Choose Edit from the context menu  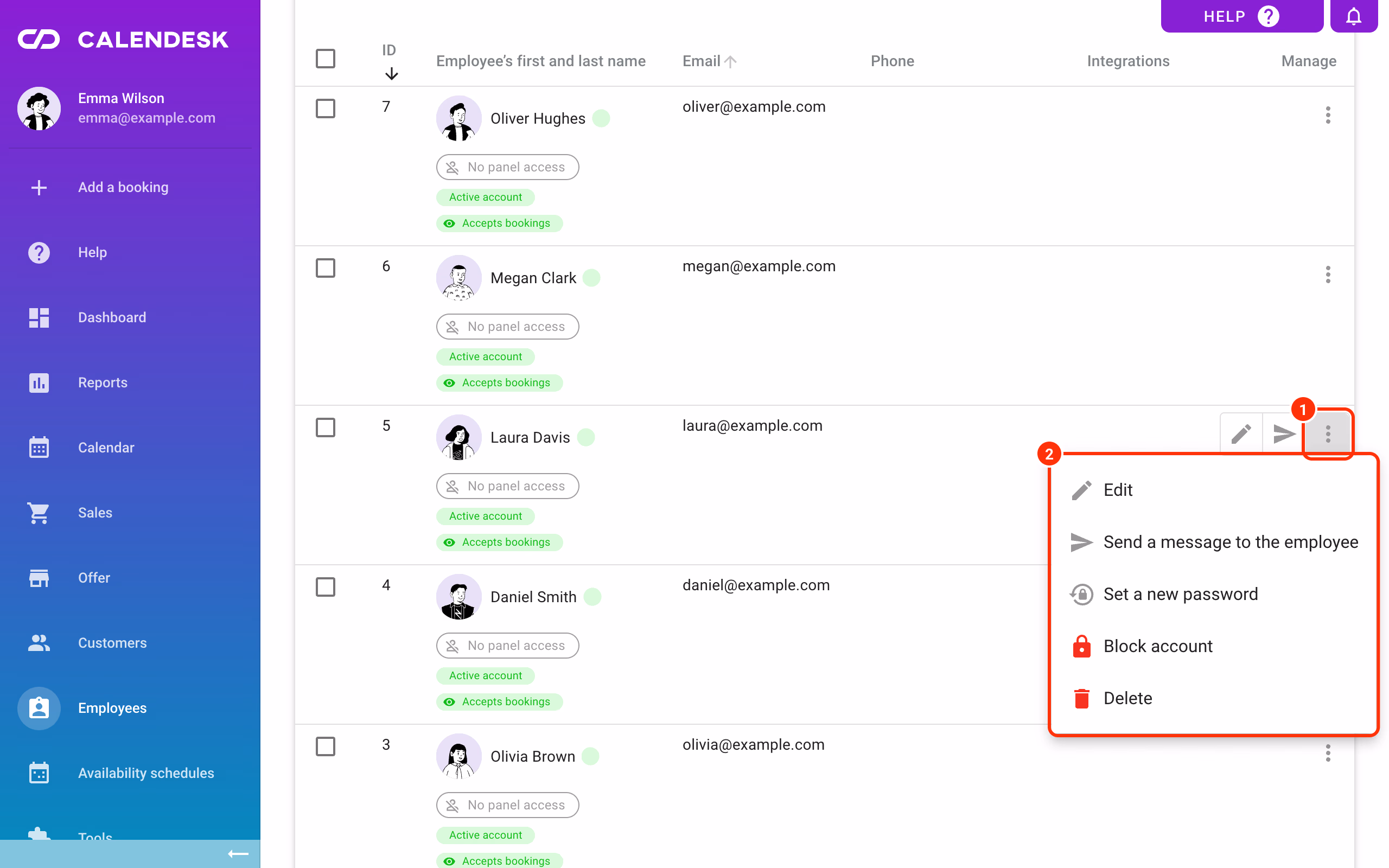pos(1213,490)
